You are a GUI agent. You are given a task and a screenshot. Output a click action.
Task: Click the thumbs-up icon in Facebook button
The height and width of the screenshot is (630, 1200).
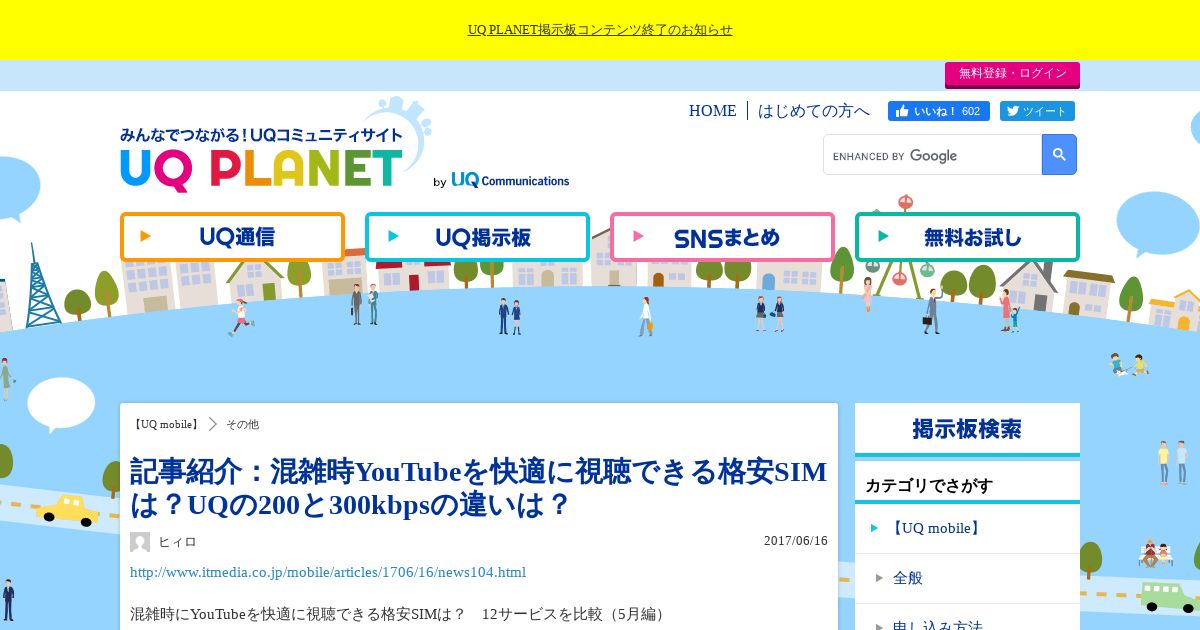pos(902,111)
